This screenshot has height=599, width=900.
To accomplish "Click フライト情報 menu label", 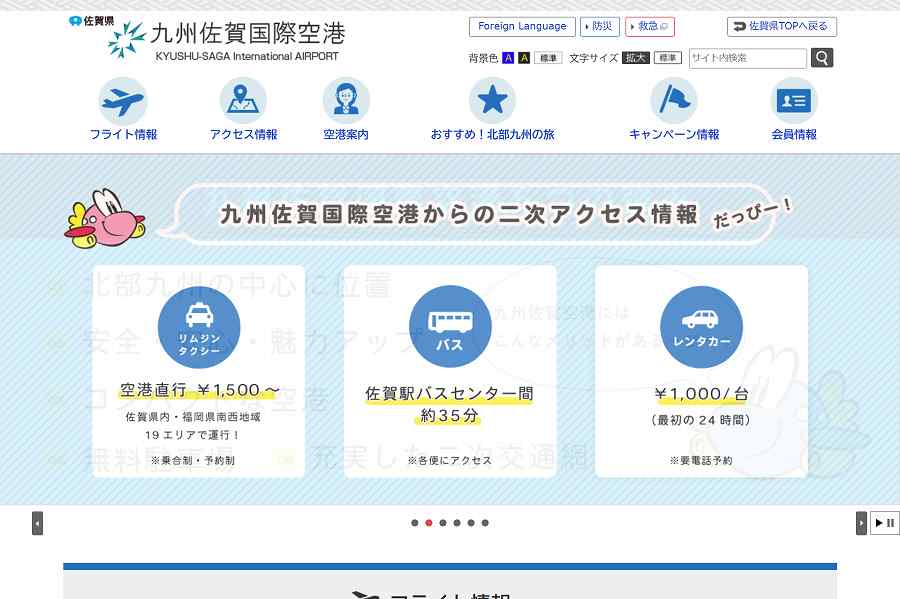I will (x=123, y=134).
